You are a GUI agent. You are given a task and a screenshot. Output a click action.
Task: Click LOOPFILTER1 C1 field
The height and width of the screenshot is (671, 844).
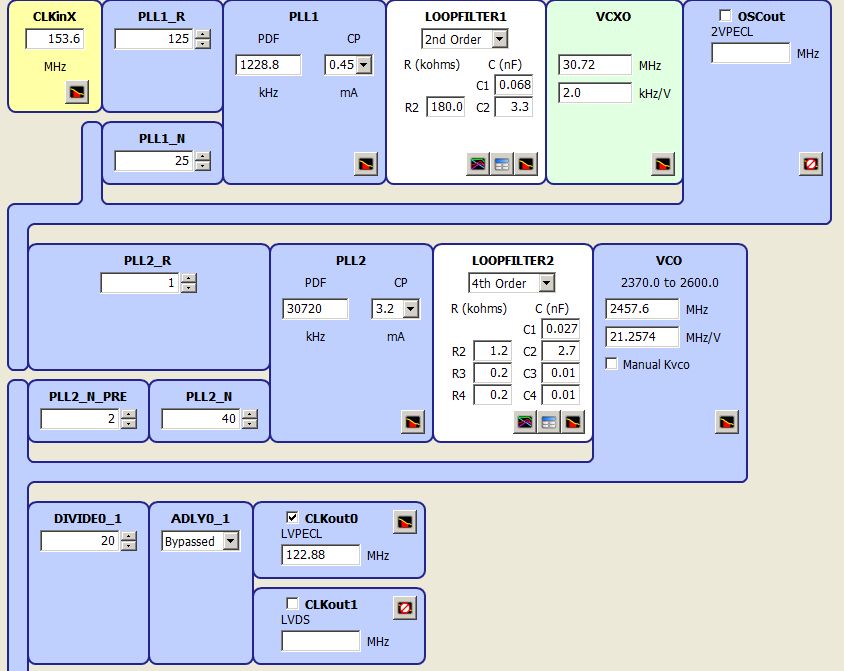514,84
